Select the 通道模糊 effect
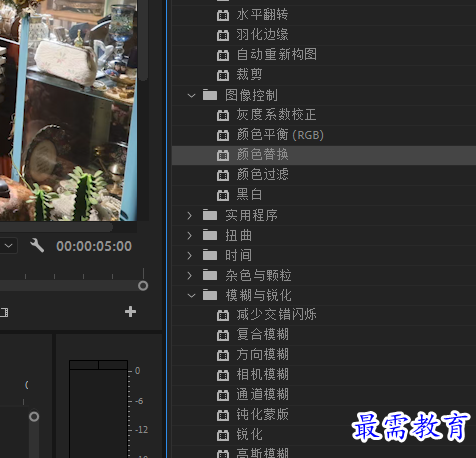476x458 pixels. pyautogui.click(x=262, y=395)
